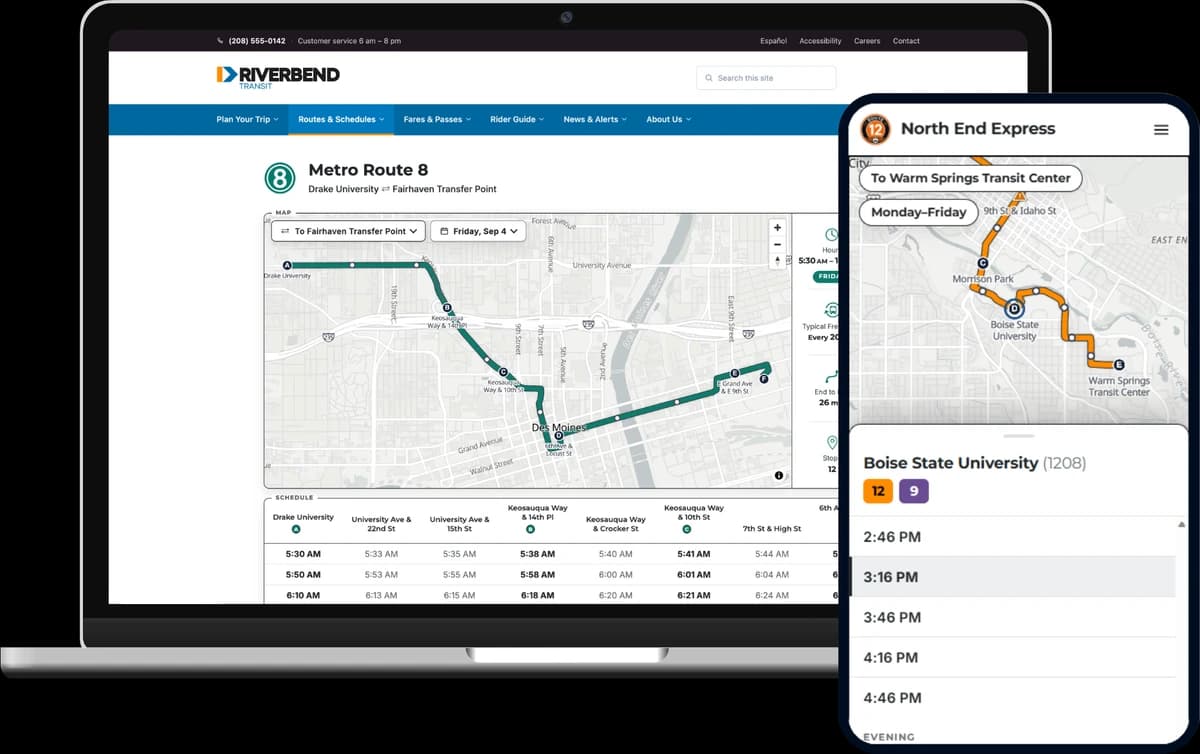Click the clock hours icon in the side panel

point(831,235)
